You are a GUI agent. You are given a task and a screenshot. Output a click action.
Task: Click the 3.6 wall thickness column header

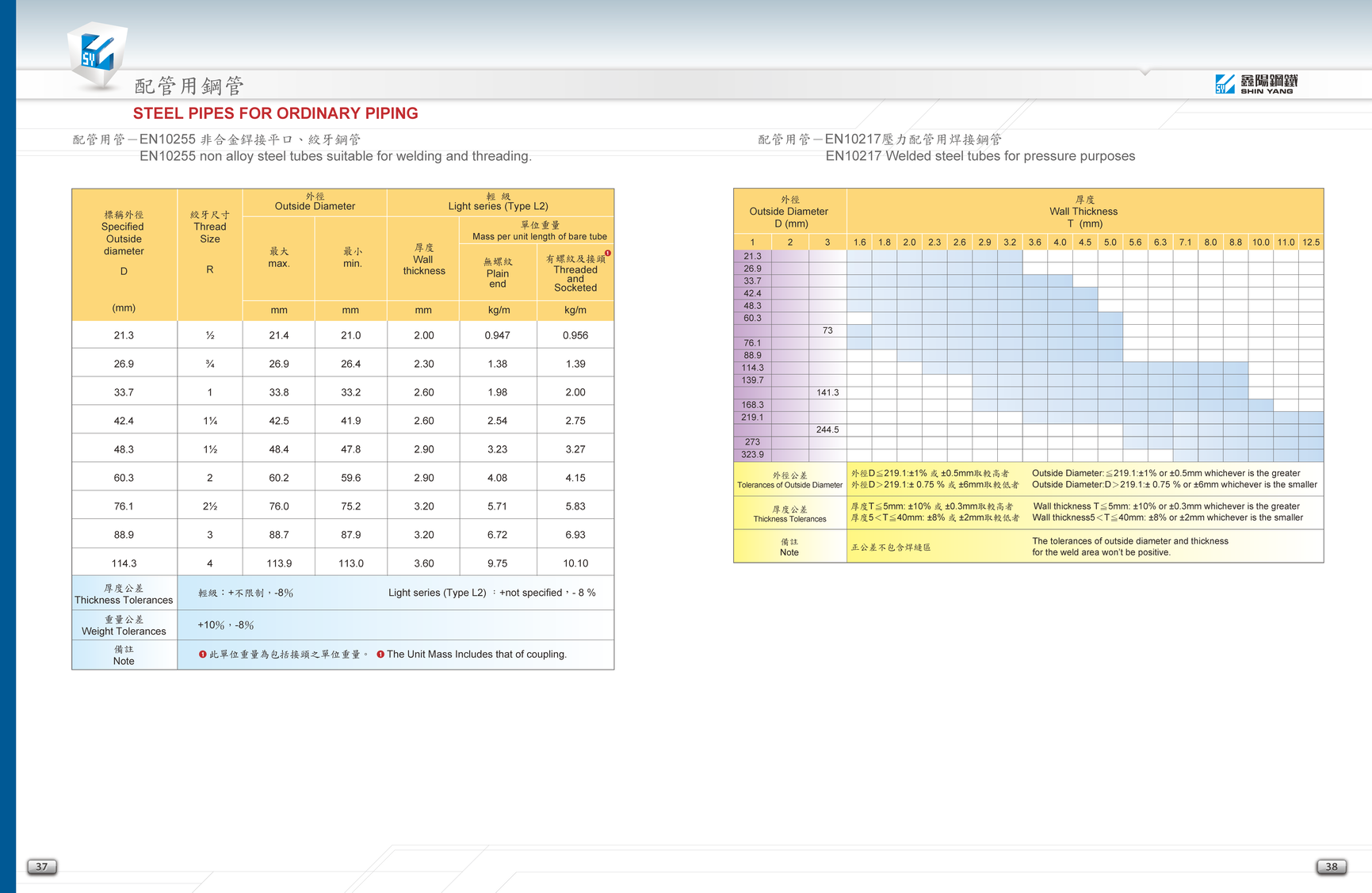(x=1035, y=242)
